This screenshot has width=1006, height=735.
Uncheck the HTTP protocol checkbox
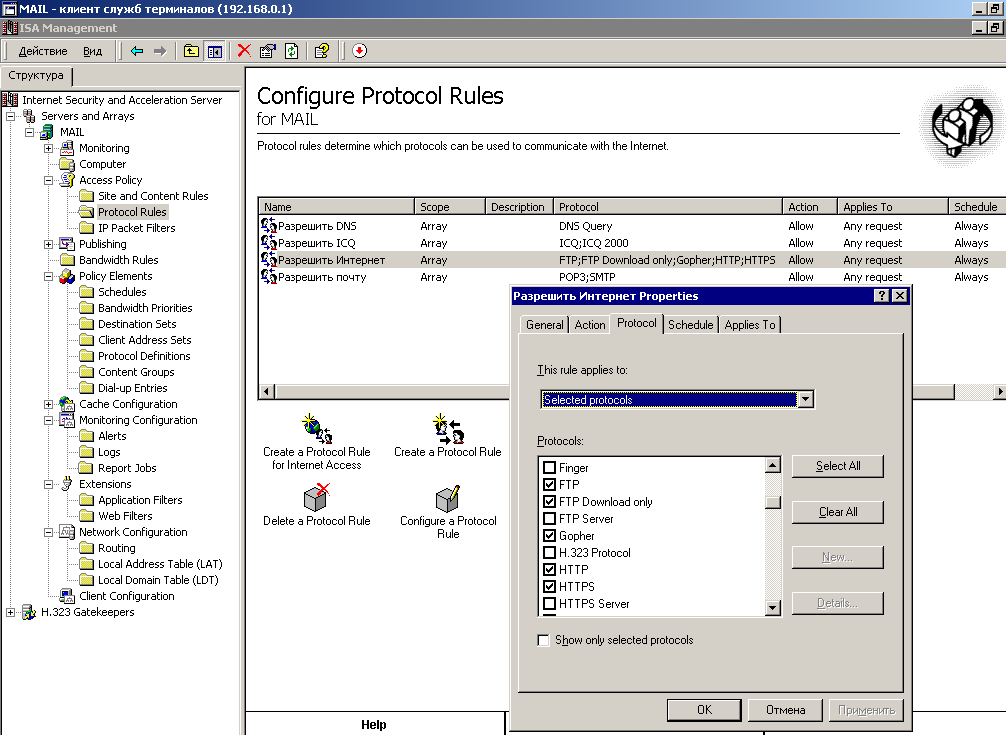point(549,570)
